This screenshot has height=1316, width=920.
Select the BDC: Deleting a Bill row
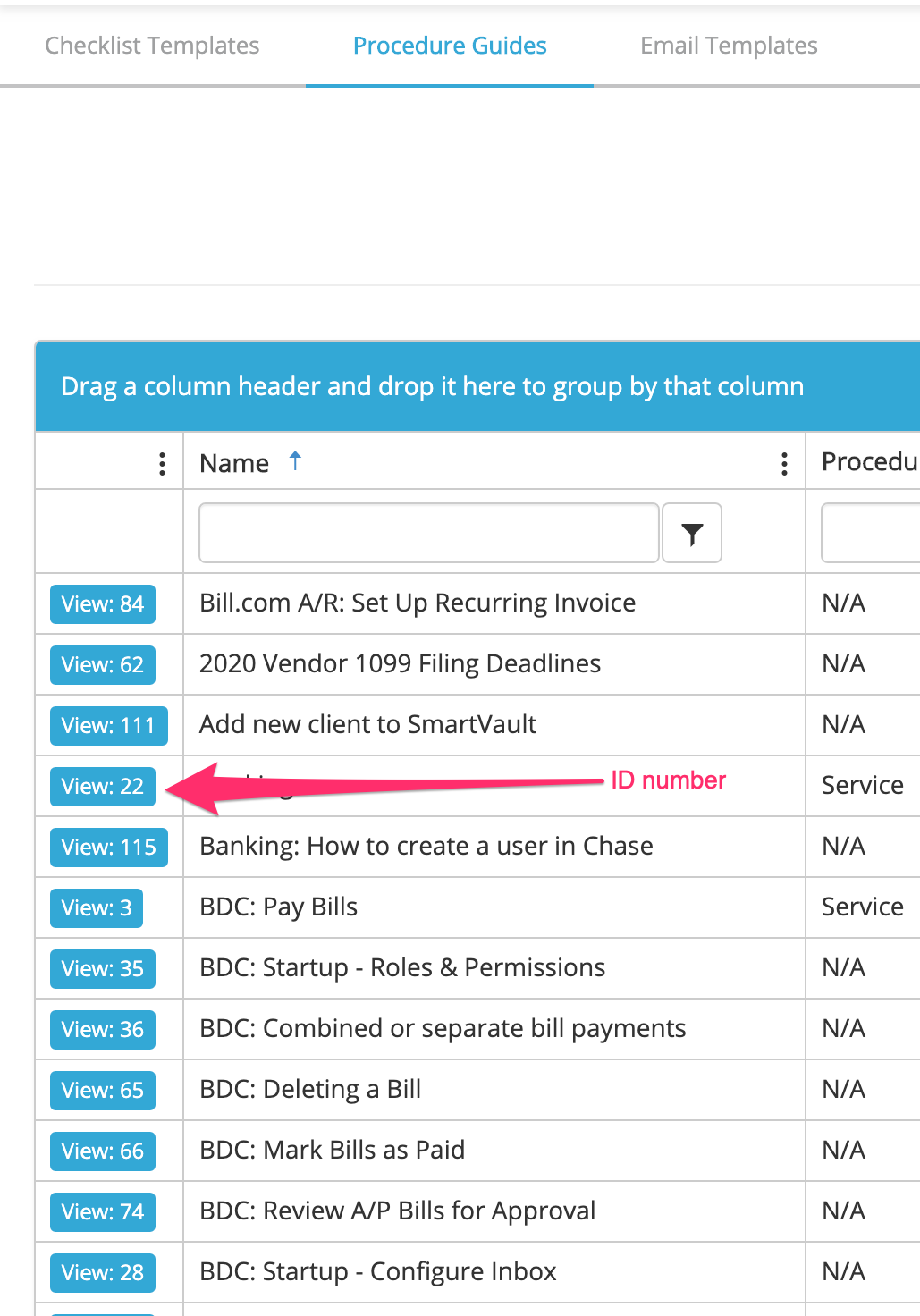[310, 1090]
